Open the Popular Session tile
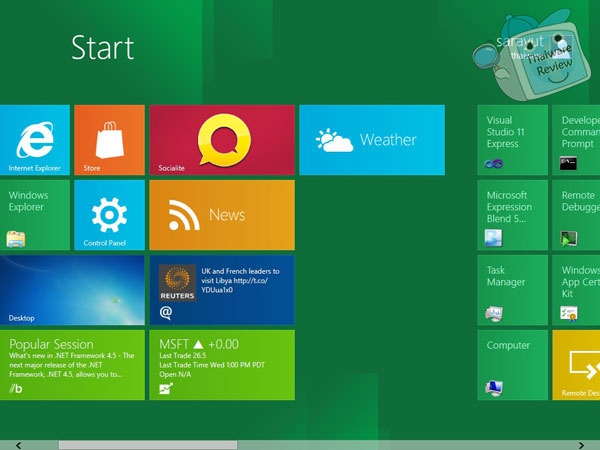This screenshot has width=600, height=450. pyautogui.click(x=72, y=365)
